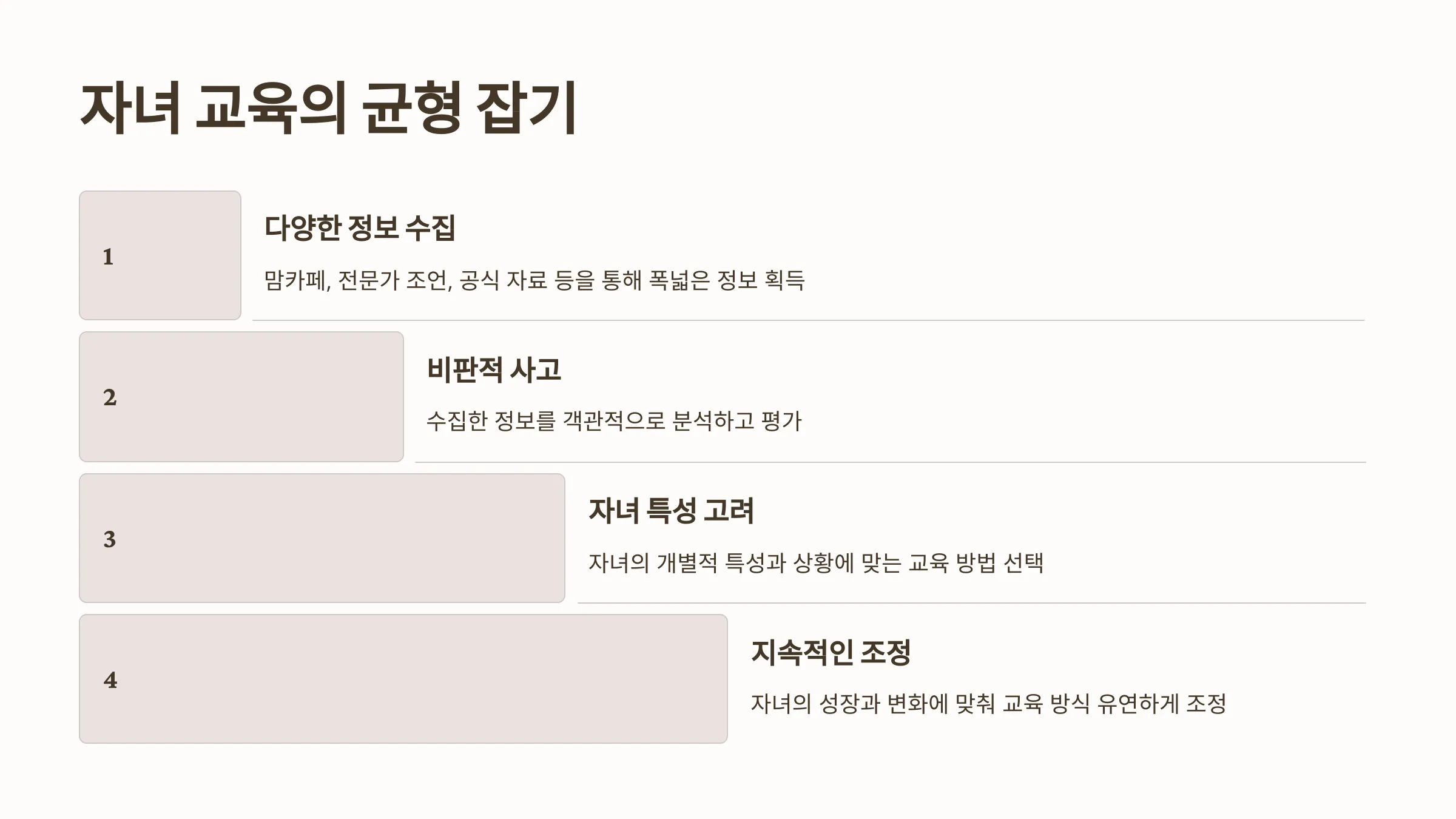
Task: Click the number 1 label
Action: pos(108,257)
